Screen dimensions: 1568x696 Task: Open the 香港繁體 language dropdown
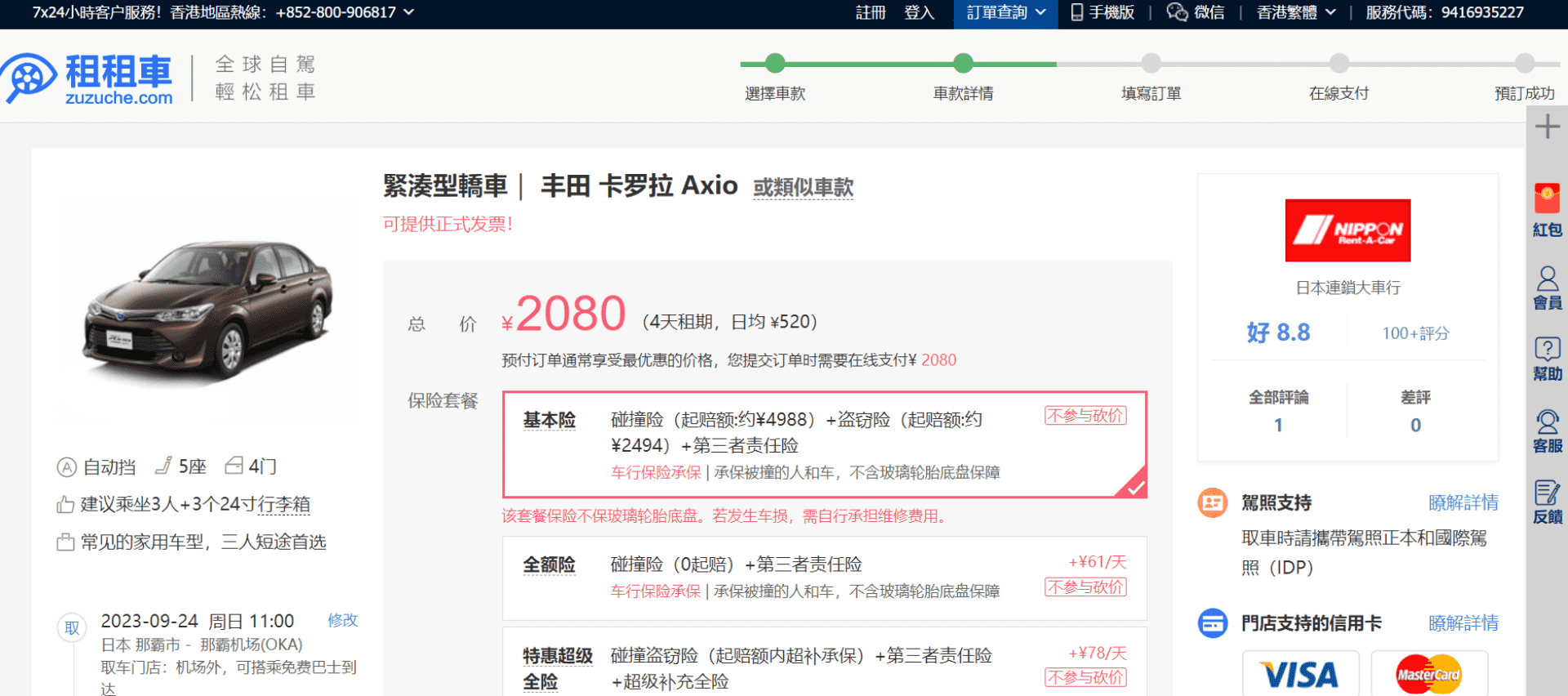[1296, 12]
